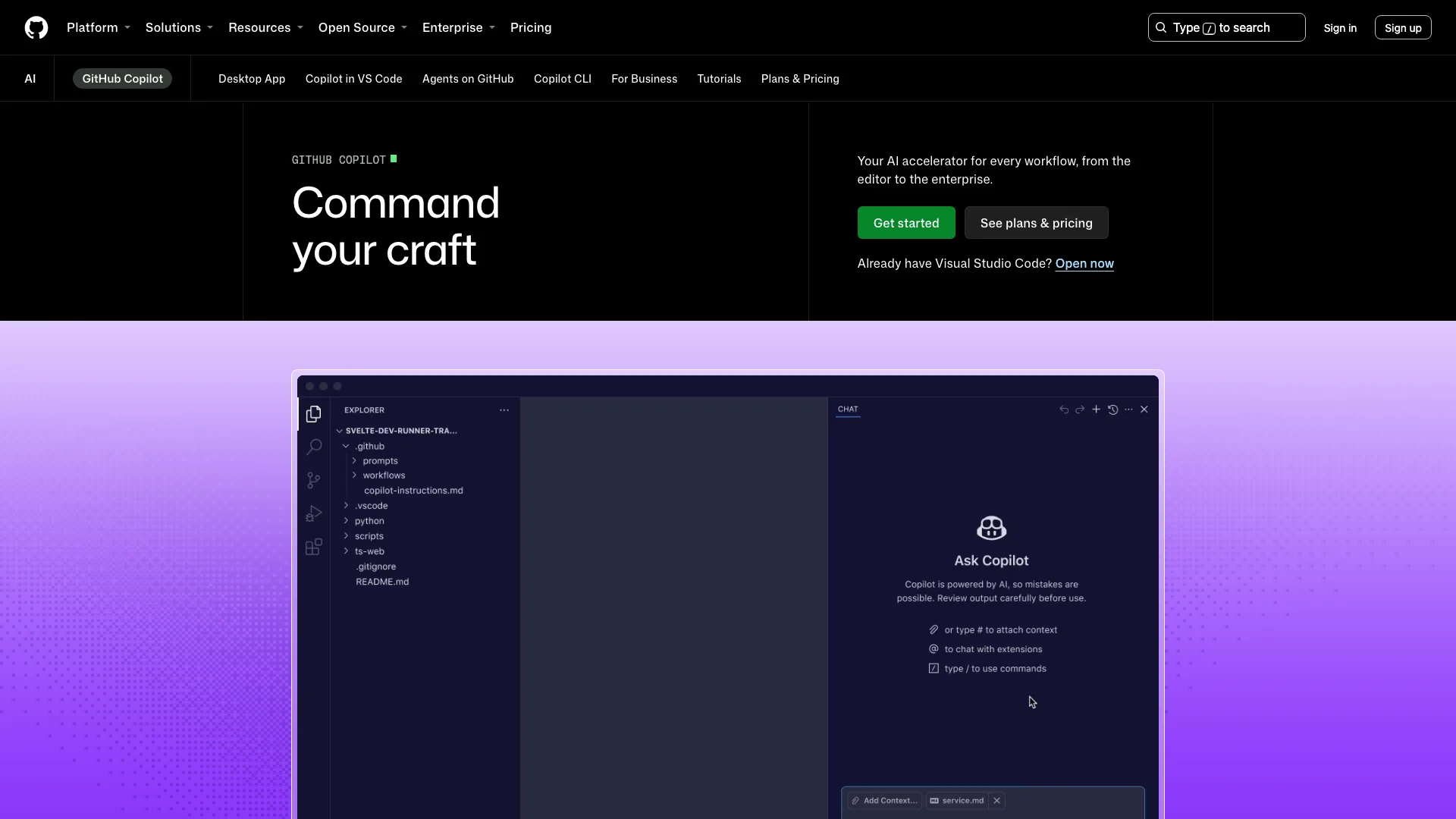Select the Explorer files icon in activity bar
This screenshot has height=819, width=1456.
tap(314, 414)
